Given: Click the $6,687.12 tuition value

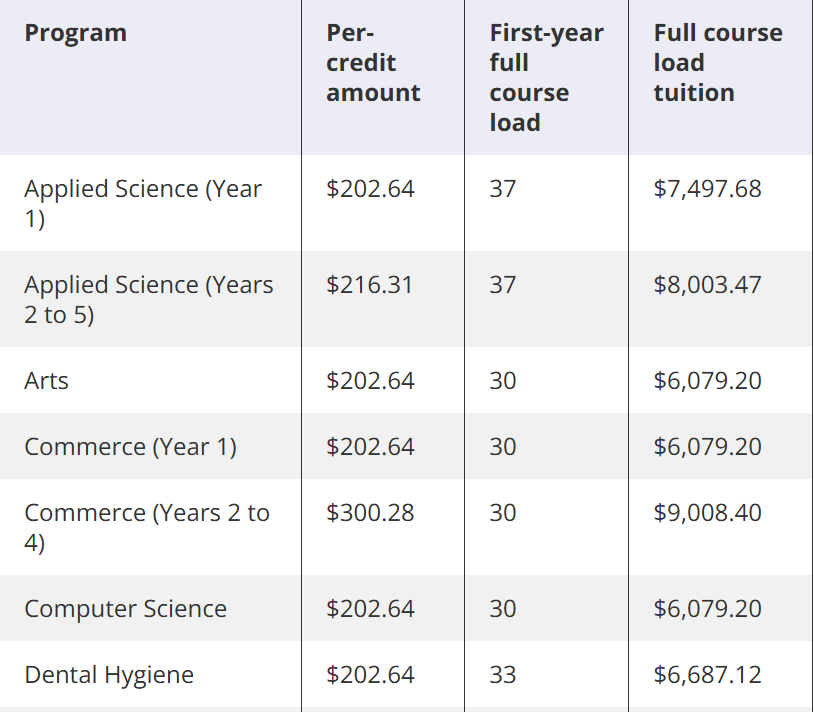Looking at the screenshot, I should [708, 675].
